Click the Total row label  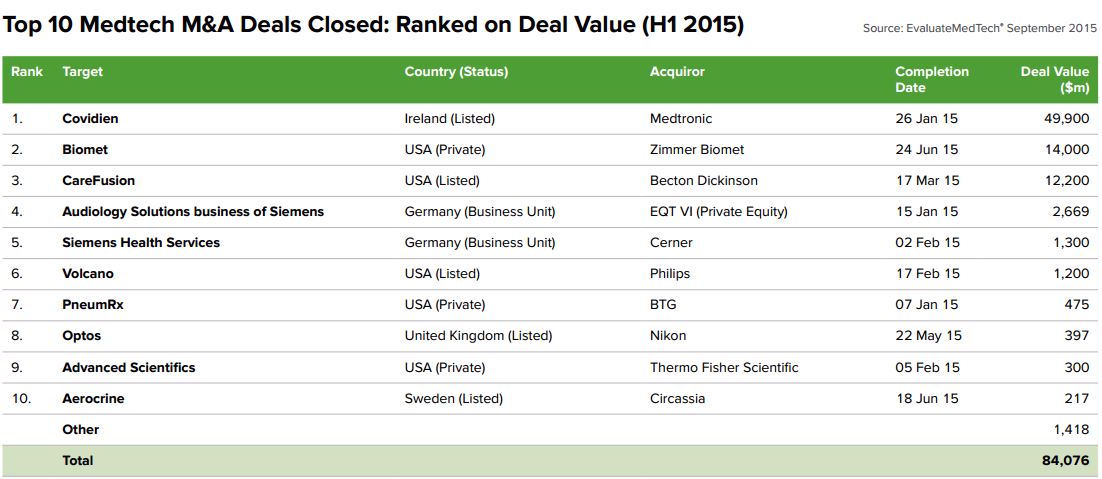78,460
